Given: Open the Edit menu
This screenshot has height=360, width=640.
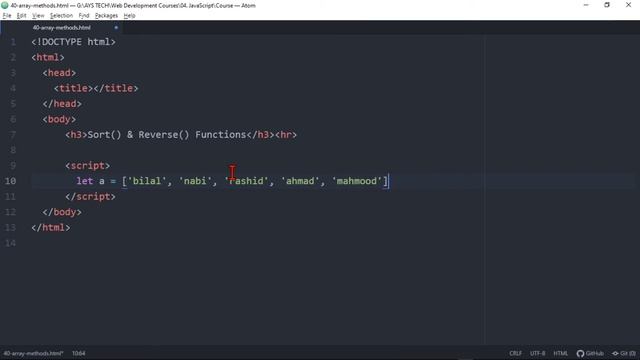Looking at the screenshot, I should 21,16.
